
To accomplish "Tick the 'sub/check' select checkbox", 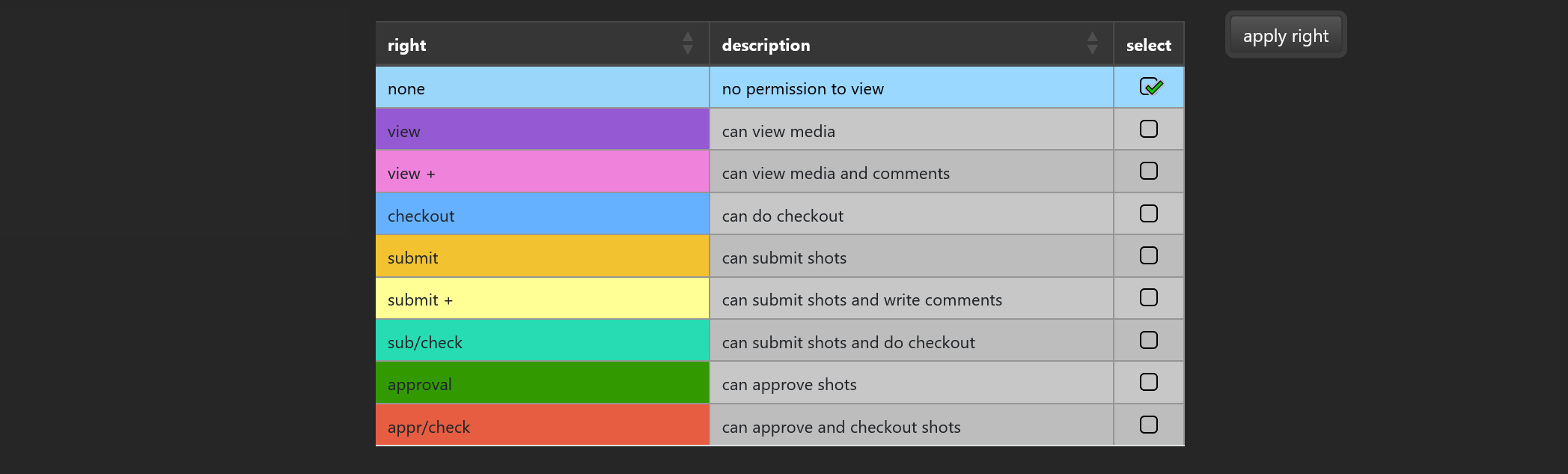I will 1149,341.
